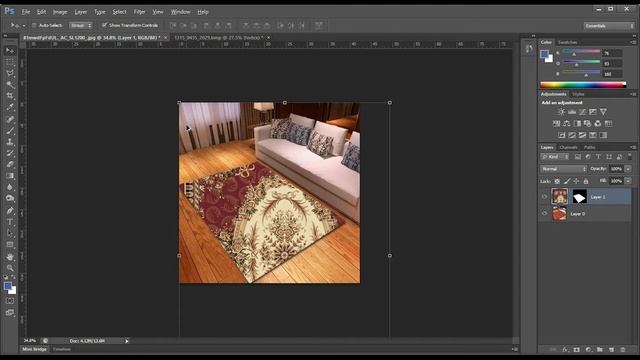Screen dimensions: 640x360
Task: Toggle lock transparent pixels
Action: click(557, 181)
